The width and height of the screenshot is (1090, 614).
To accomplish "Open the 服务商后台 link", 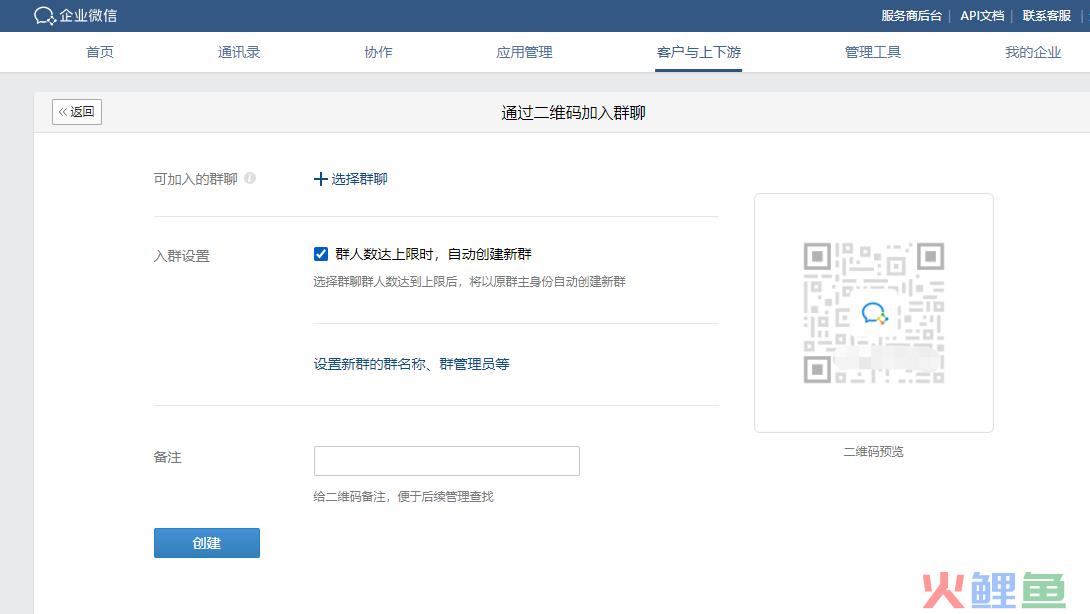I will click(911, 15).
